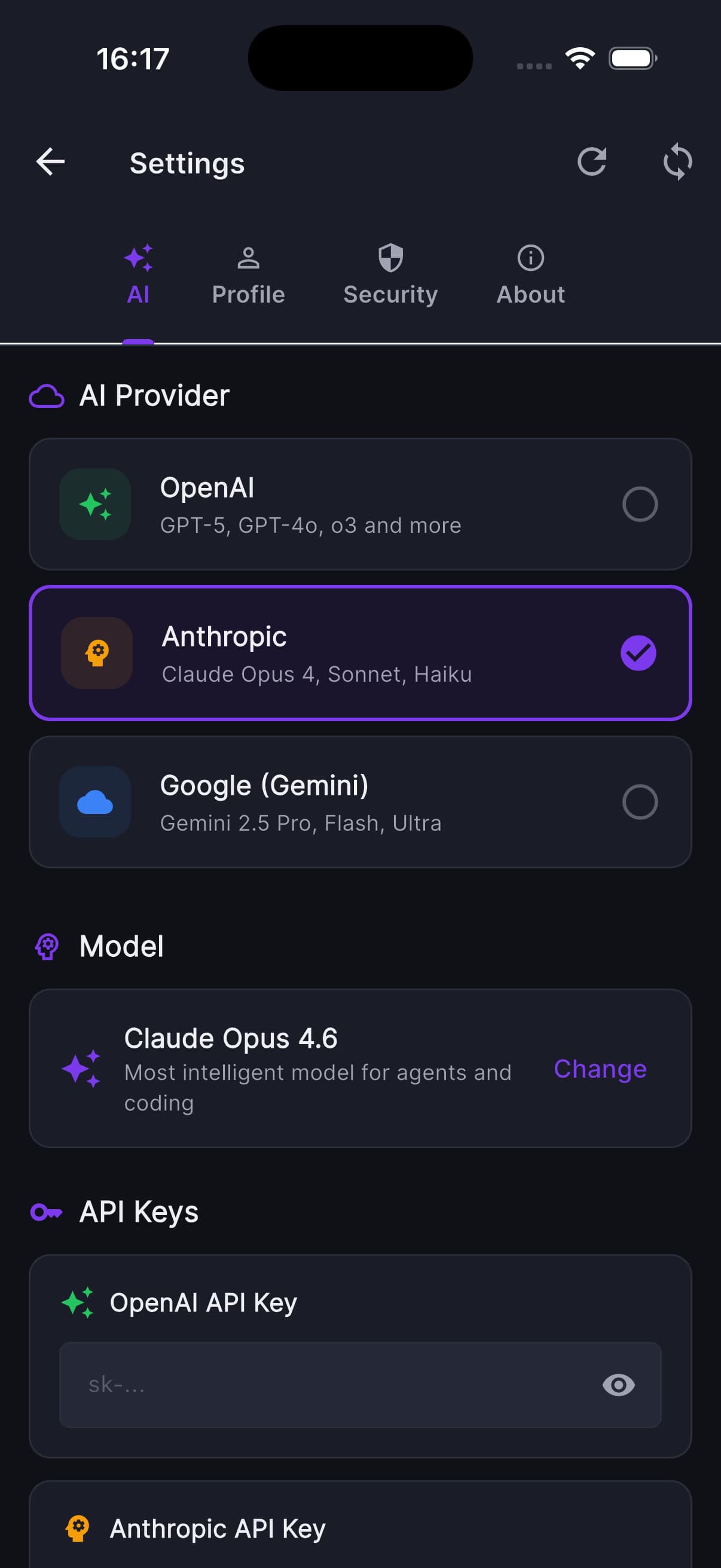Select the Google (Gemini) radio button
This screenshot has height=1568, width=721.
point(640,803)
